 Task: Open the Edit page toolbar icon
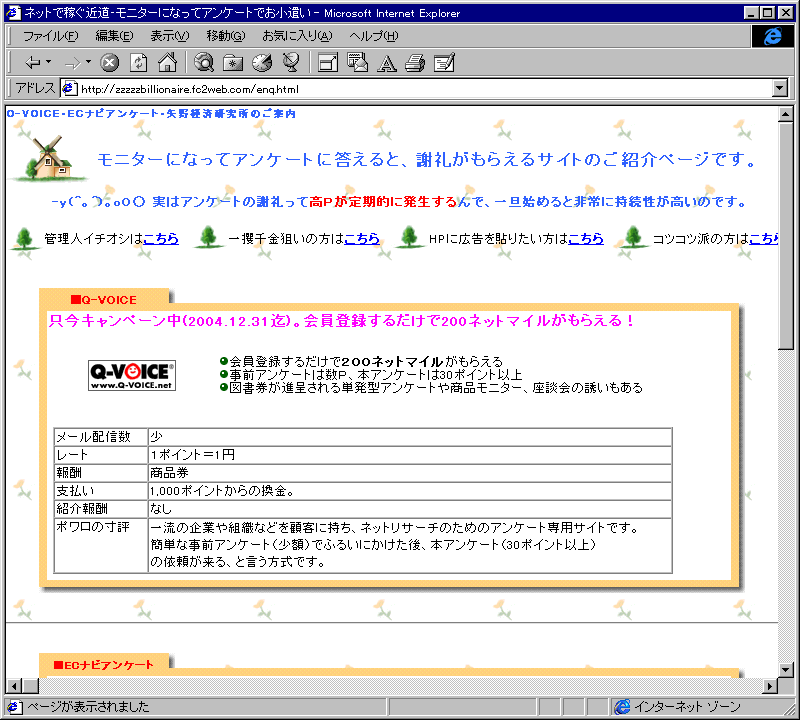[444, 63]
